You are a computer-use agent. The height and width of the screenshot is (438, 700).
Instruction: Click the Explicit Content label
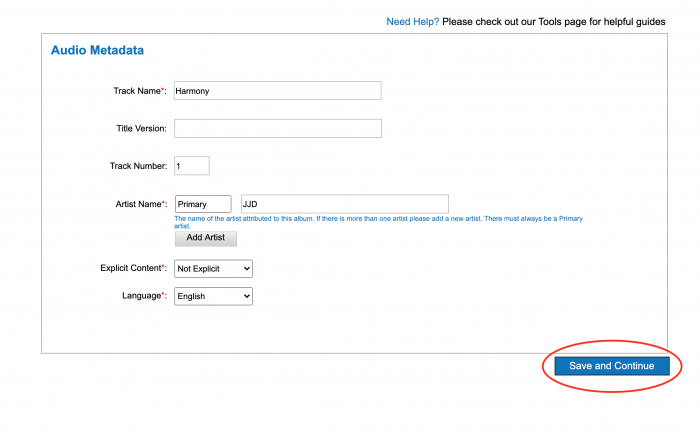(134, 269)
